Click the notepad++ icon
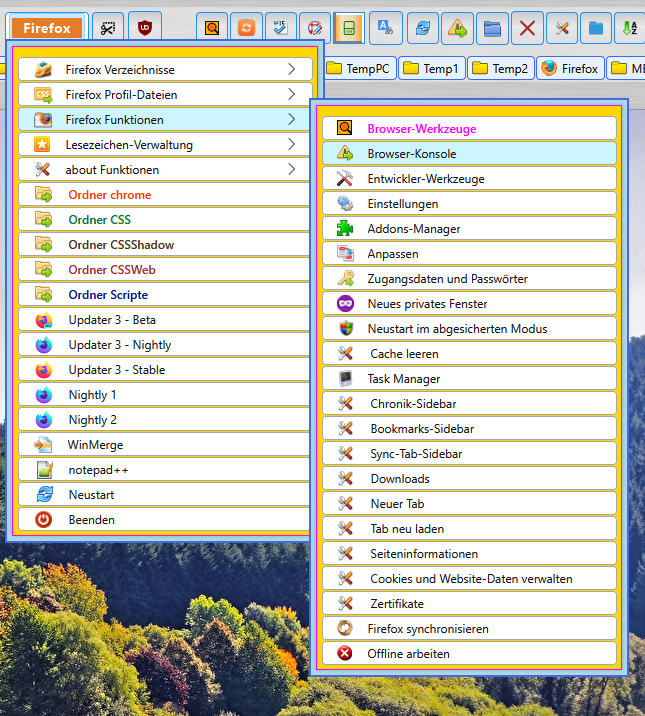The height and width of the screenshot is (716, 645). click(x=44, y=470)
